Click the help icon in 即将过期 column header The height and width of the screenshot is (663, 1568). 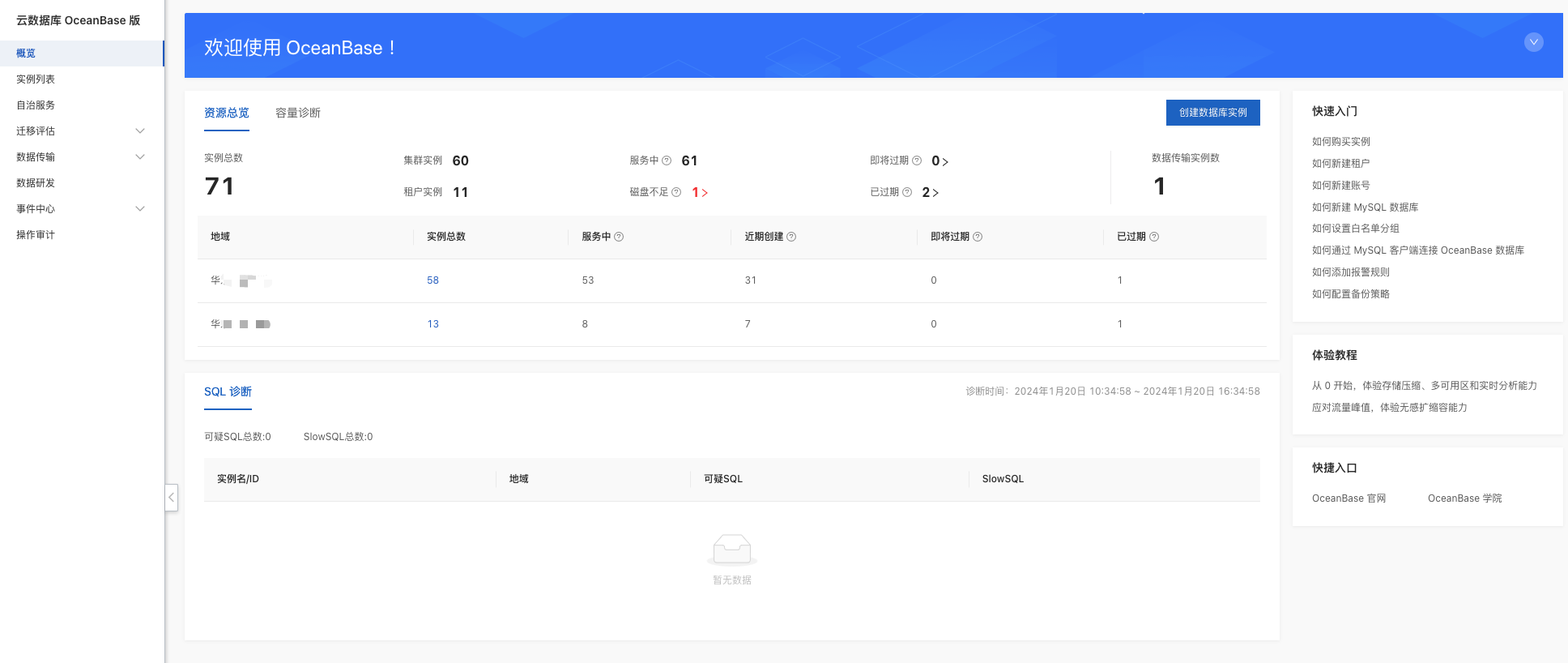[978, 237]
